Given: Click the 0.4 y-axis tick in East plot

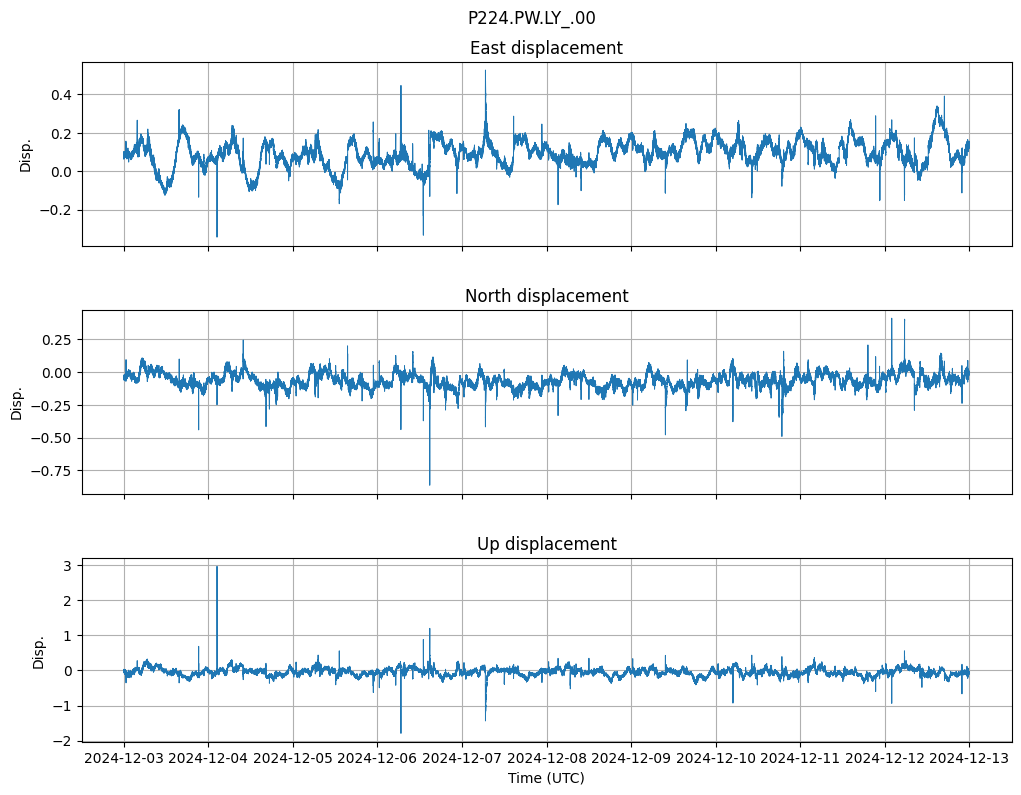Looking at the screenshot, I should click(x=60, y=95).
